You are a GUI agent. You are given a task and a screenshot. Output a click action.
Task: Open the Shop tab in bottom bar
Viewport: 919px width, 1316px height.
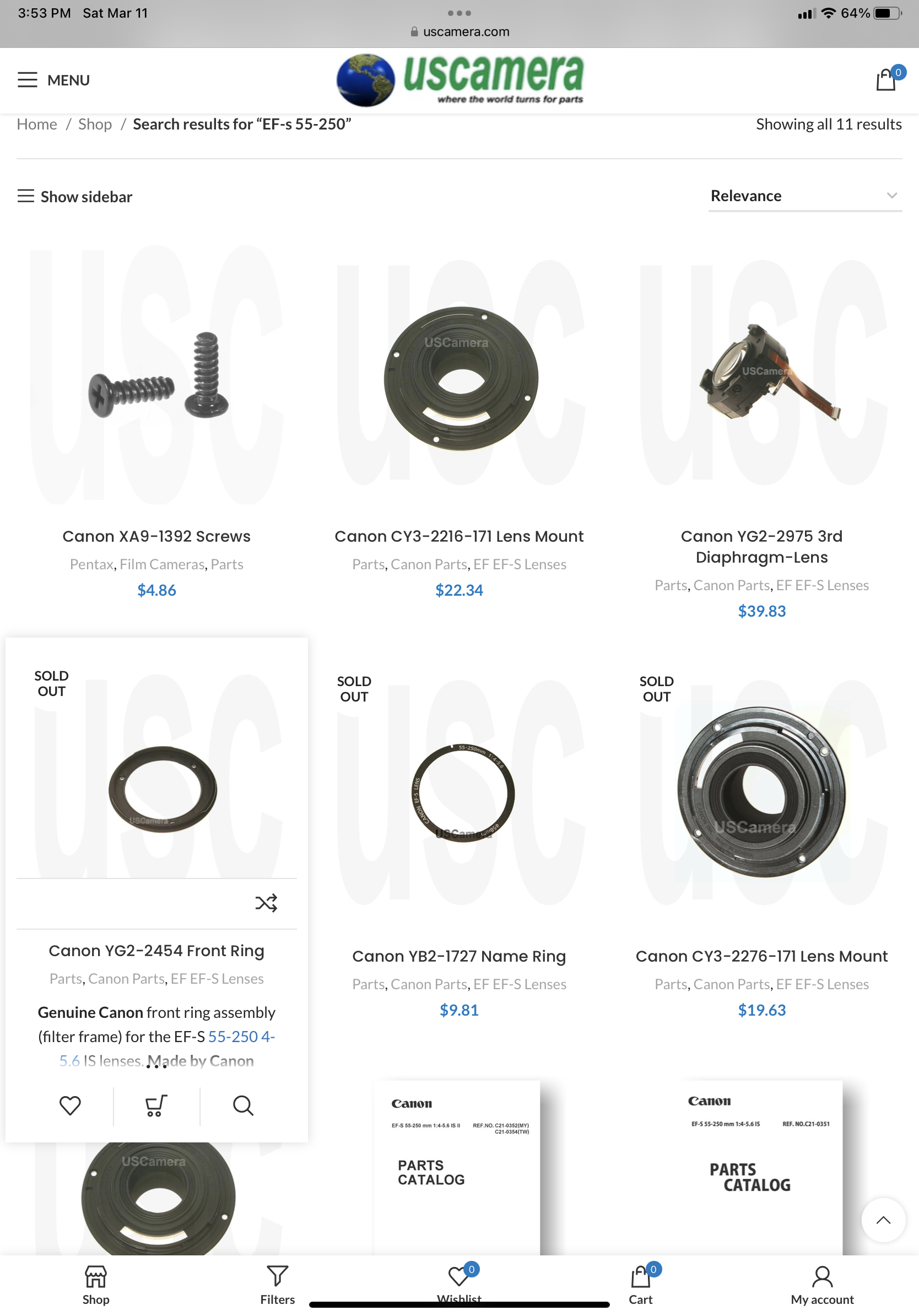(96, 1285)
